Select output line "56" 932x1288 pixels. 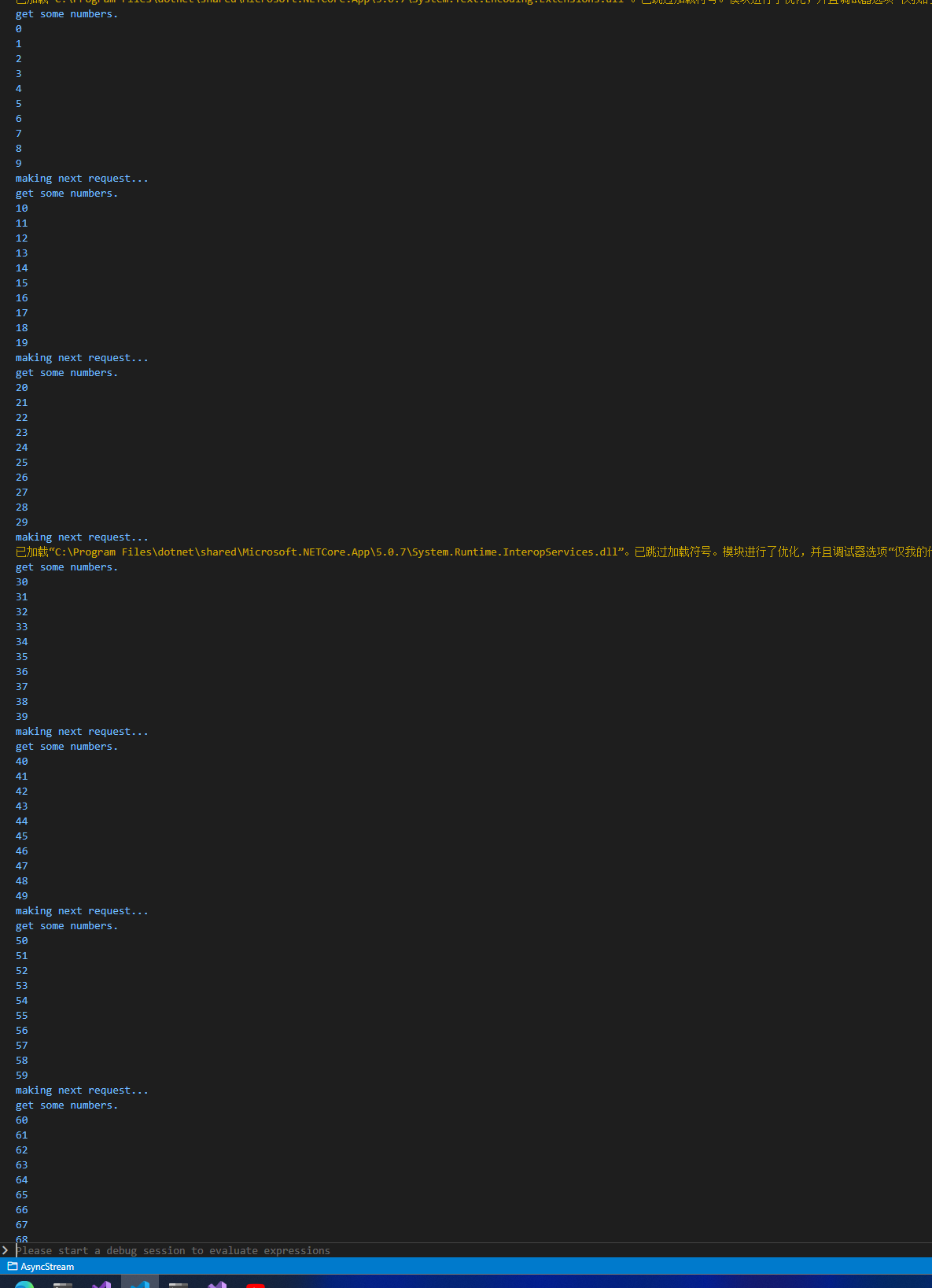(x=22, y=1031)
